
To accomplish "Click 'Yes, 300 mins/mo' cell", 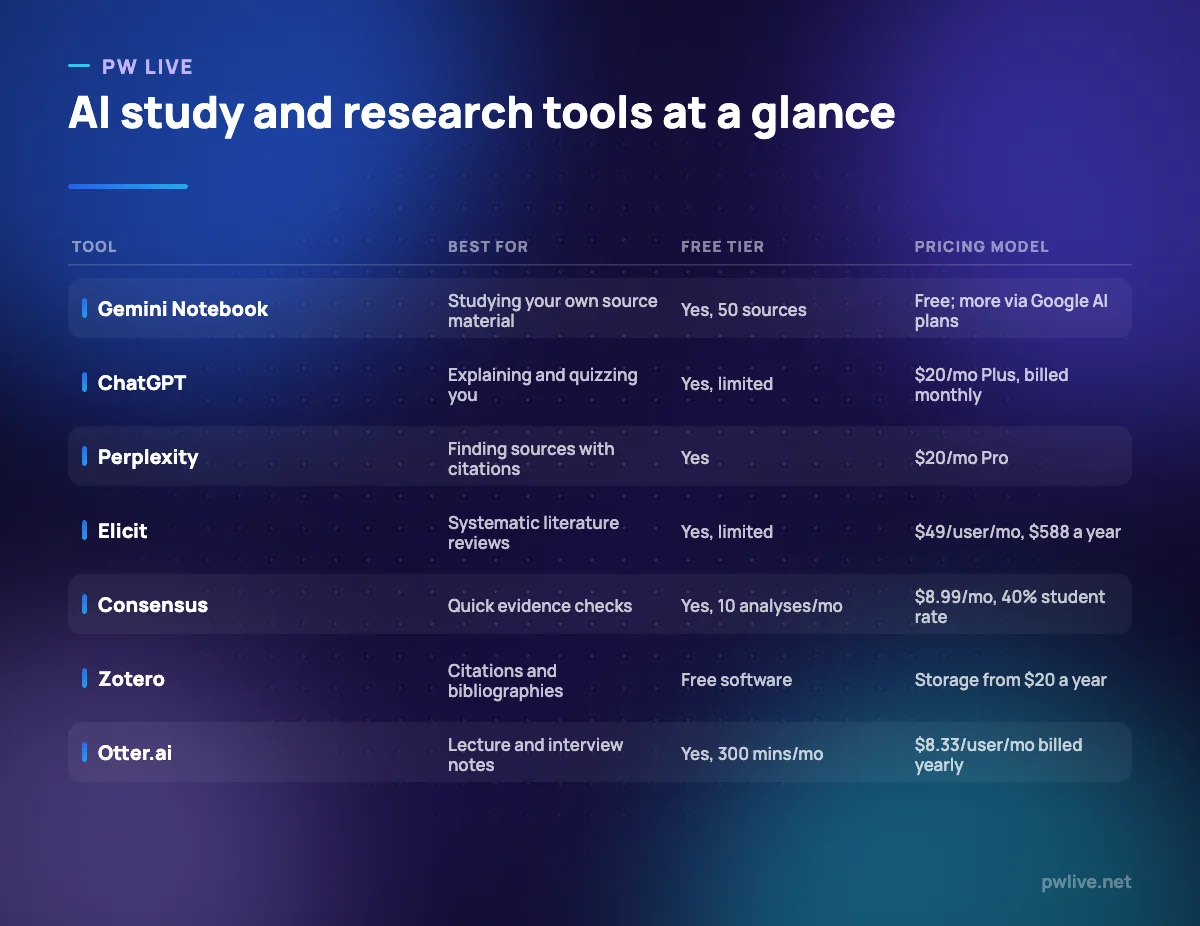I will point(752,754).
